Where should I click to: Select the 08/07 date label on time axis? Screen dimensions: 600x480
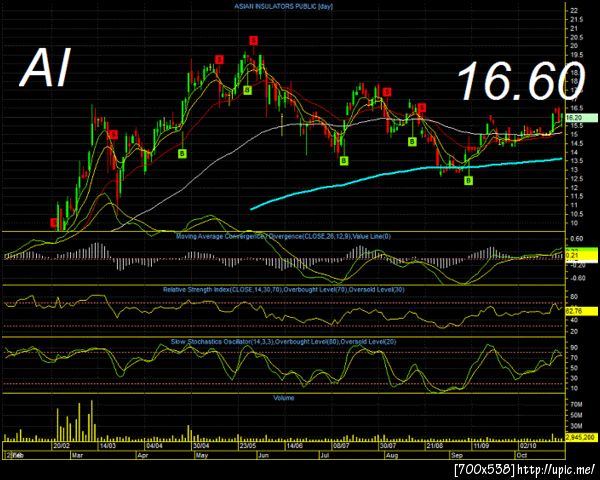[341, 446]
